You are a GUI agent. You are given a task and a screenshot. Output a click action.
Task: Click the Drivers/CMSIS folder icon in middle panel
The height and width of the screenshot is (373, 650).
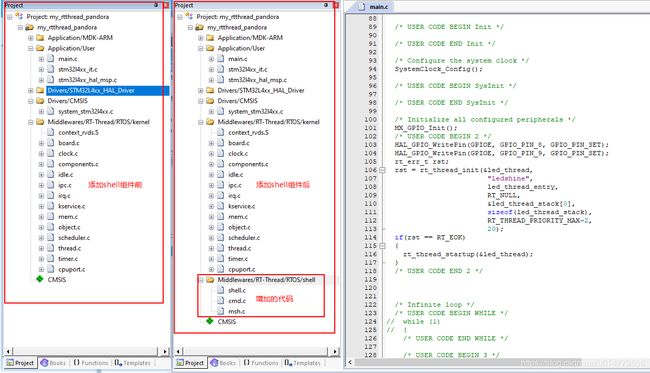click(210, 101)
